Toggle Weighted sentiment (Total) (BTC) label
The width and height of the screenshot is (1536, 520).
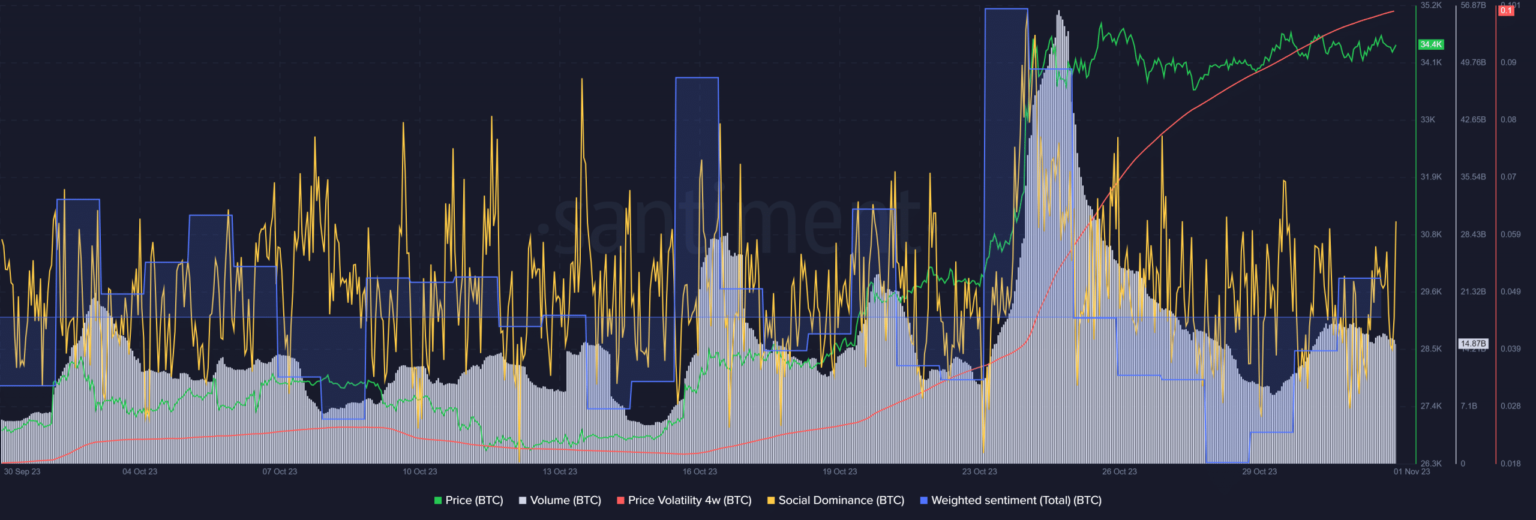[x=1018, y=500]
